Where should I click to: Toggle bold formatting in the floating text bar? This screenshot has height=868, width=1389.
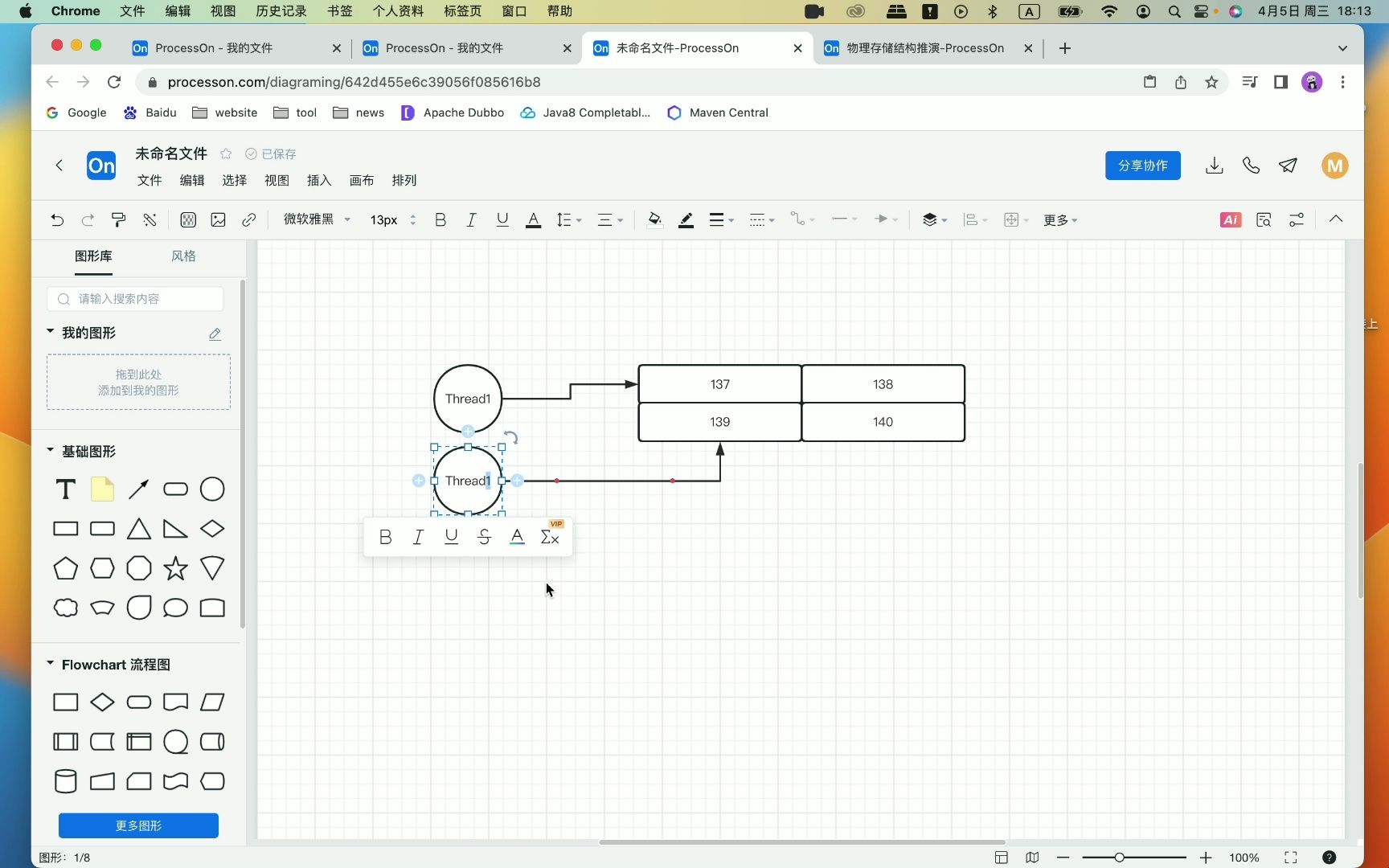click(x=385, y=537)
